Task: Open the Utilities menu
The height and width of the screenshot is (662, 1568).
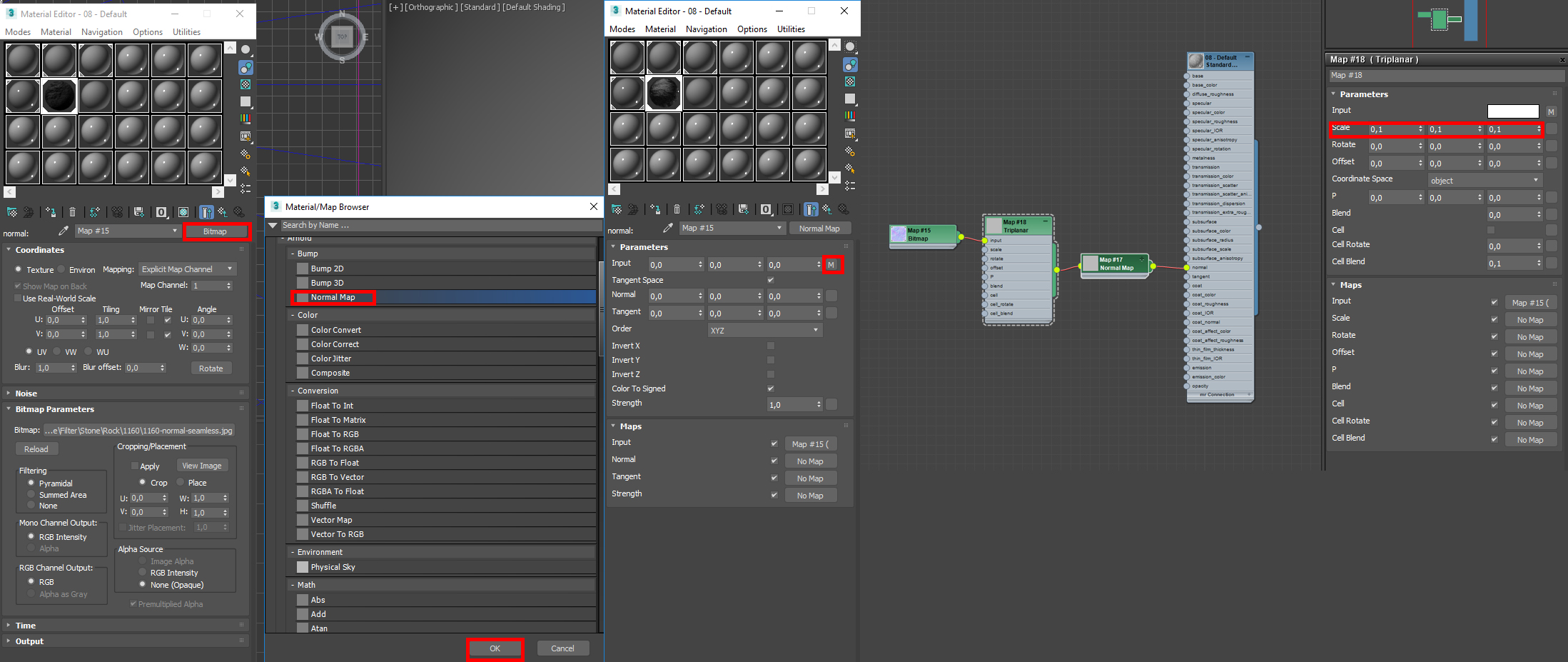Action: point(186,31)
